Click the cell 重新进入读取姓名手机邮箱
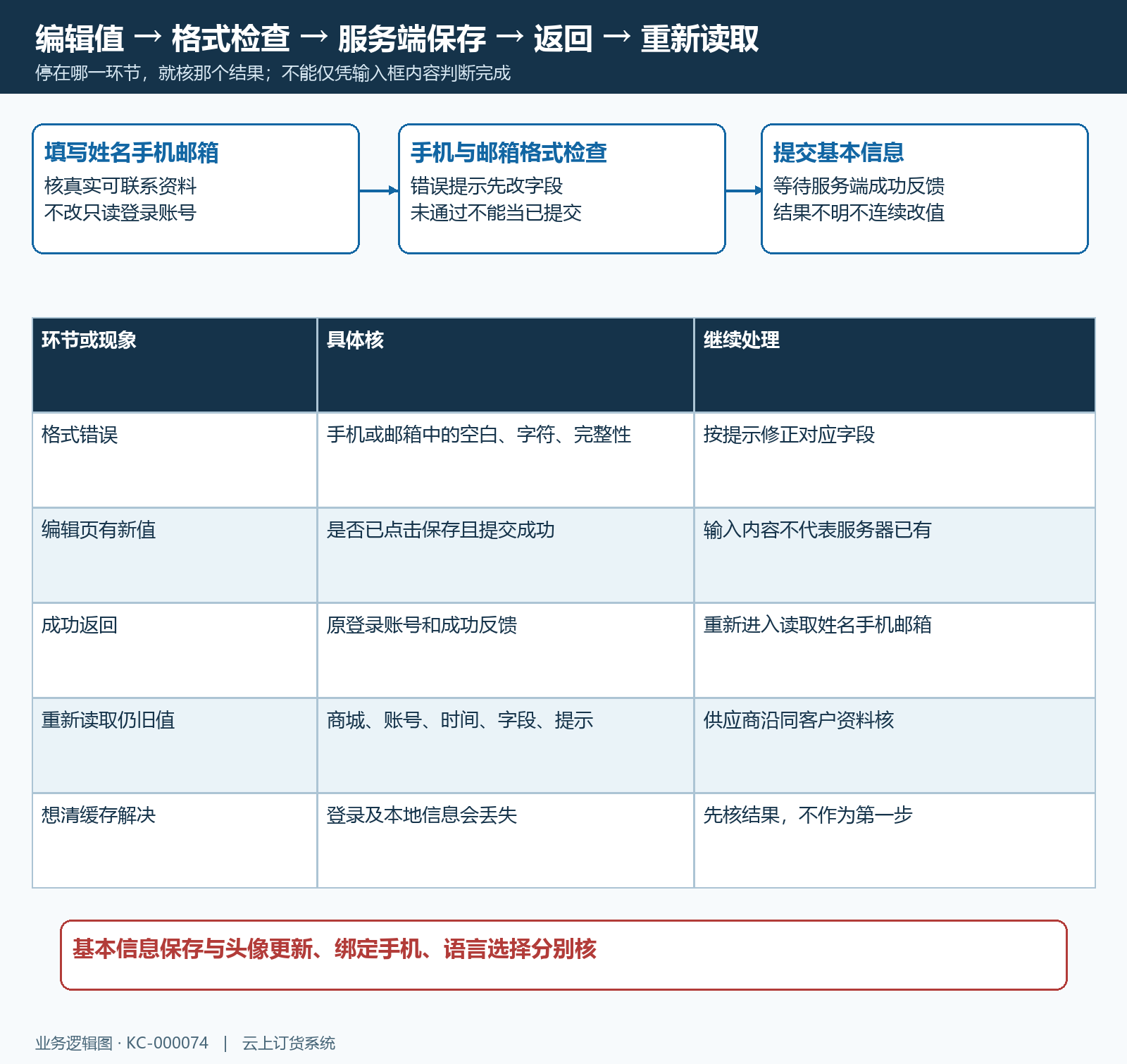Image resolution: width=1127 pixels, height=1064 pixels. [895, 650]
